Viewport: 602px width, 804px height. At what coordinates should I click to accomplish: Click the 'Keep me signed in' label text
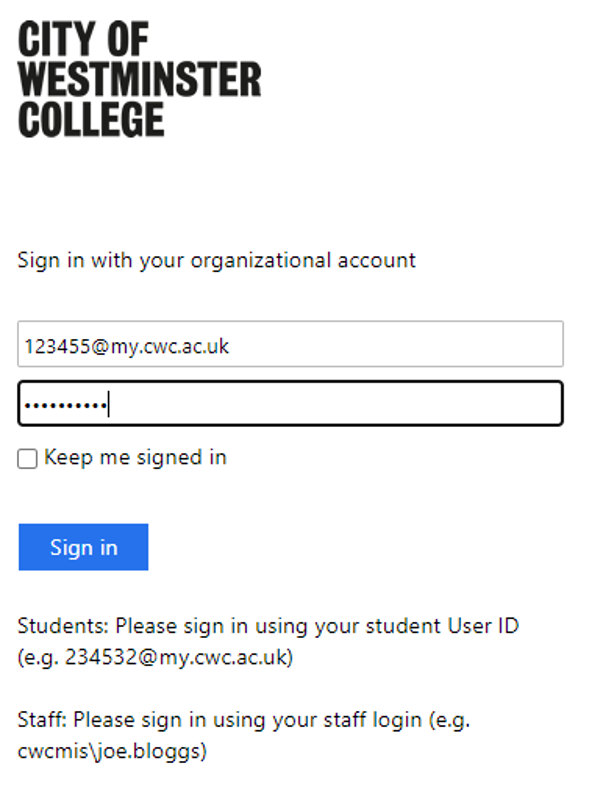pos(135,457)
